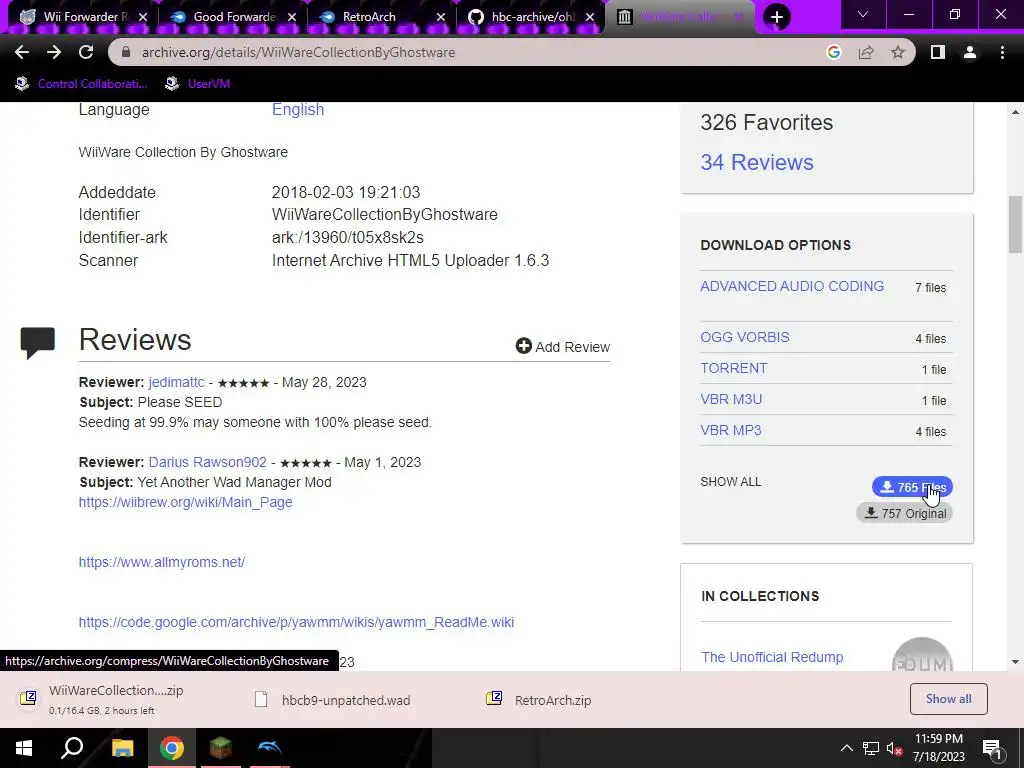Viewport: 1024px width, 768px height.
Task: Open Chrome's three-dot menu
Action: click(x=1002, y=52)
